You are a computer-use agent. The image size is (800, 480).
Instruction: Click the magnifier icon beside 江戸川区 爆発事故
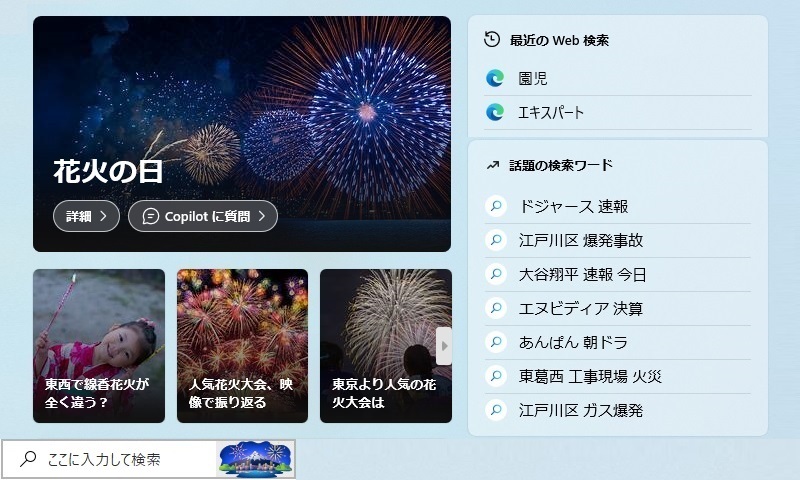tap(495, 240)
